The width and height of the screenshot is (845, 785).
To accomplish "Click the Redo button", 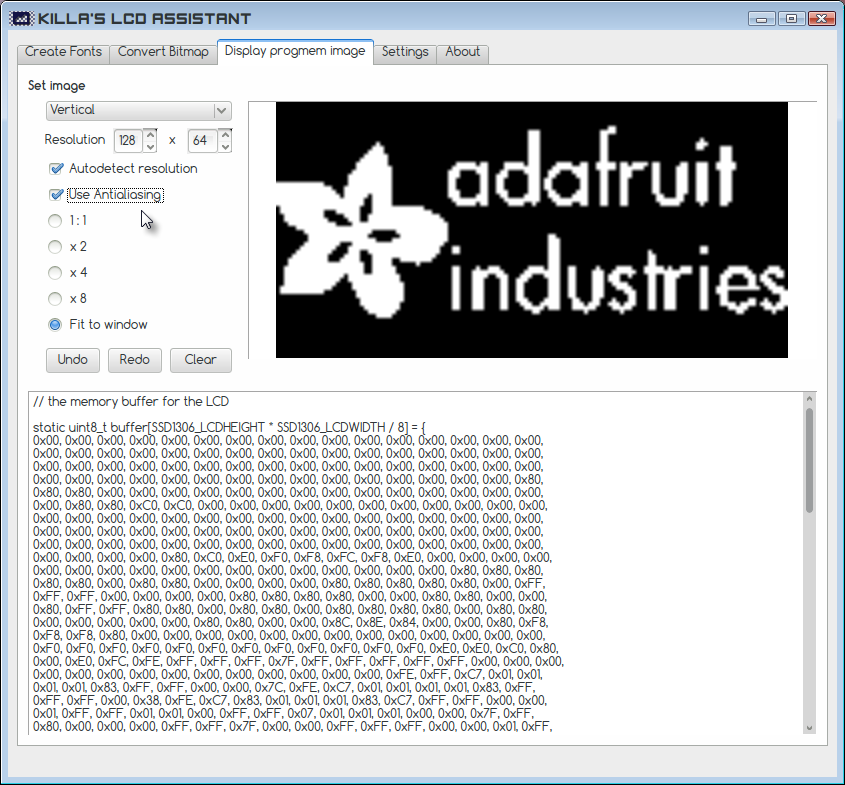I will click(x=135, y=360).
